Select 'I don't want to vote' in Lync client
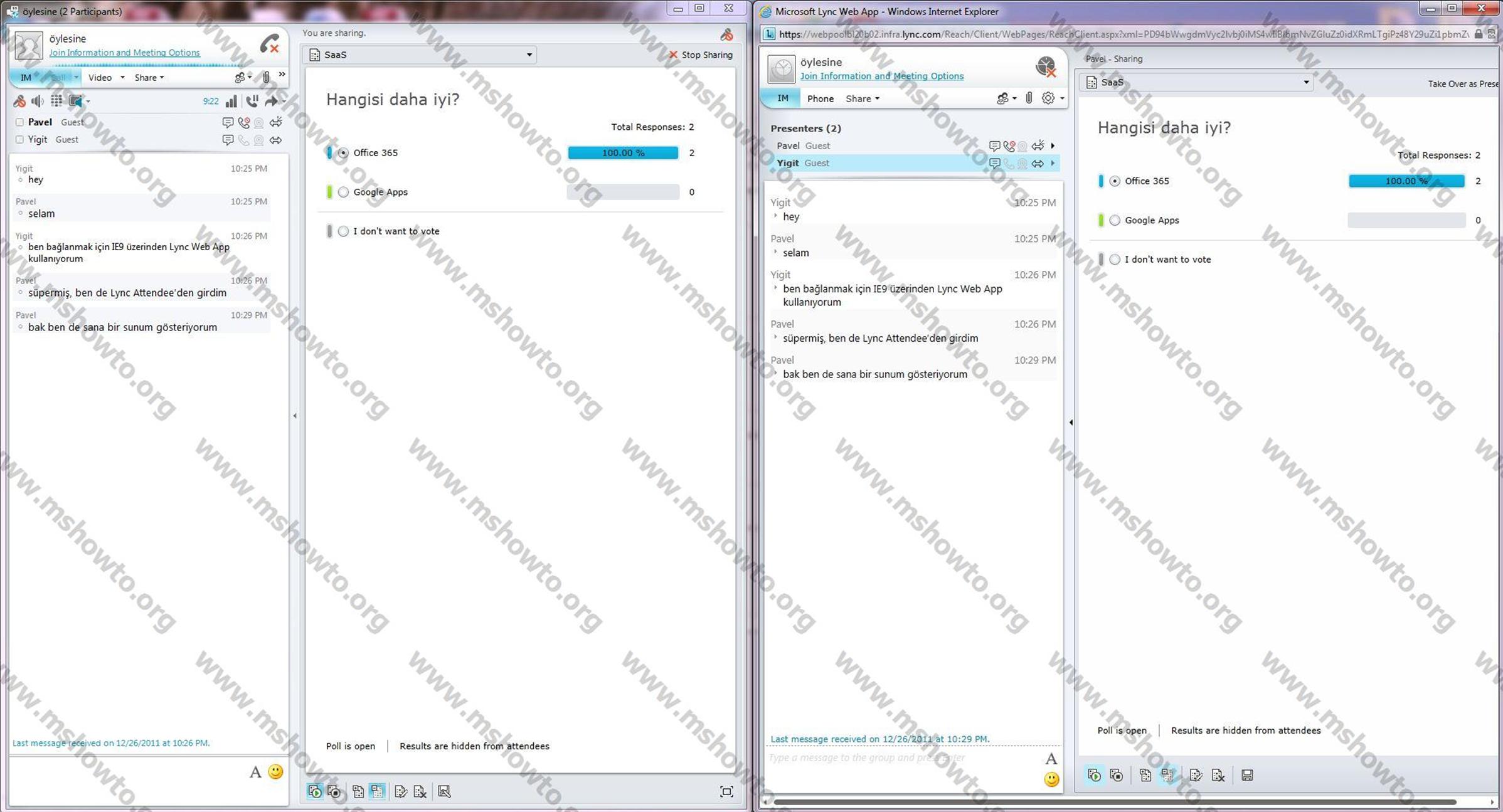 (x=343, y=231)
